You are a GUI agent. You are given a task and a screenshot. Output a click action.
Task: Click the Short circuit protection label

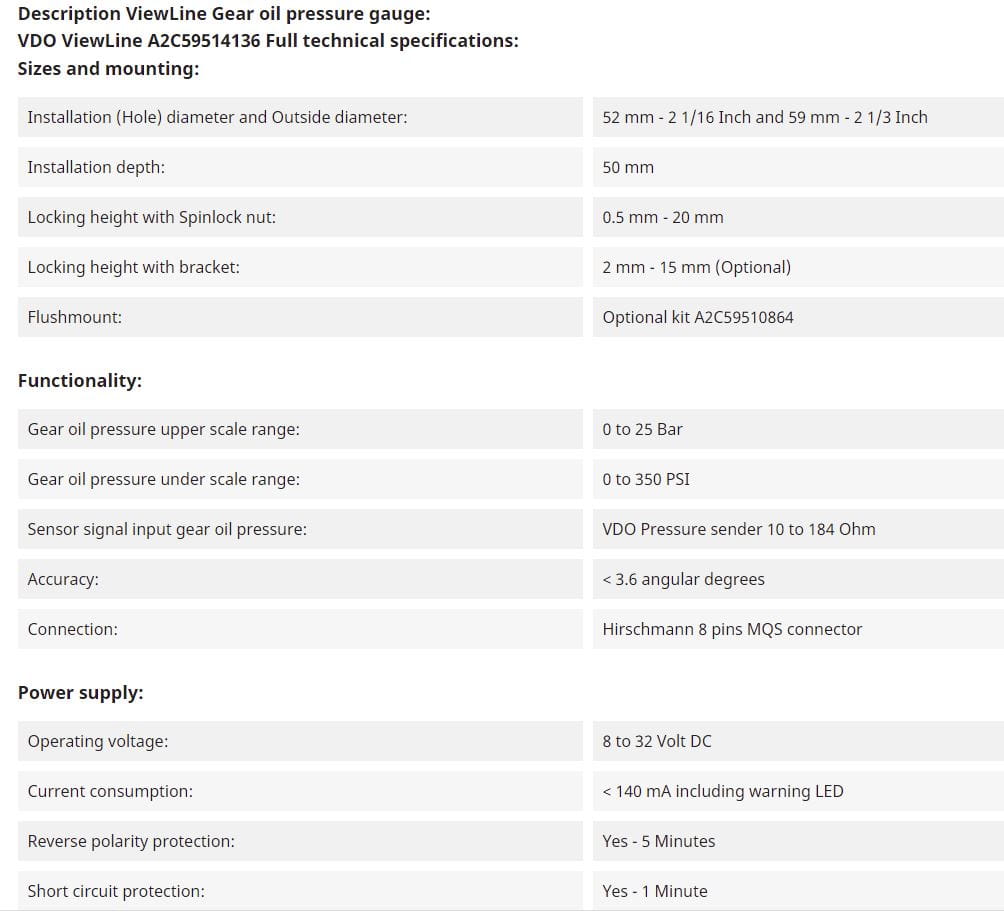click(x=116, y=891)
